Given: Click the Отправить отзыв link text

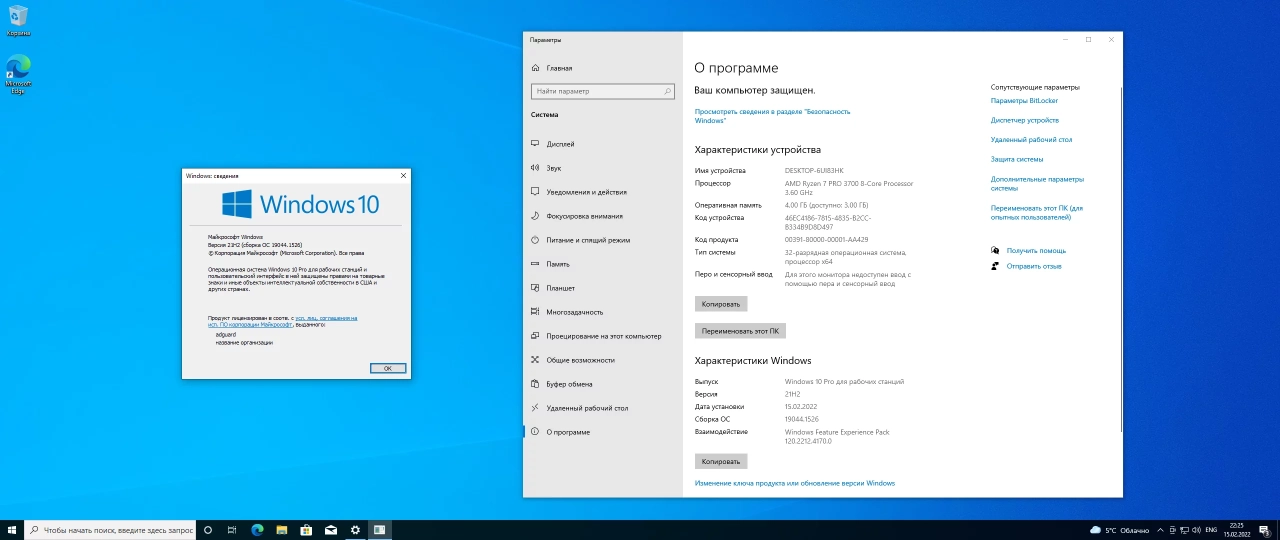Looking at the screenshot, I should 1034,266.
